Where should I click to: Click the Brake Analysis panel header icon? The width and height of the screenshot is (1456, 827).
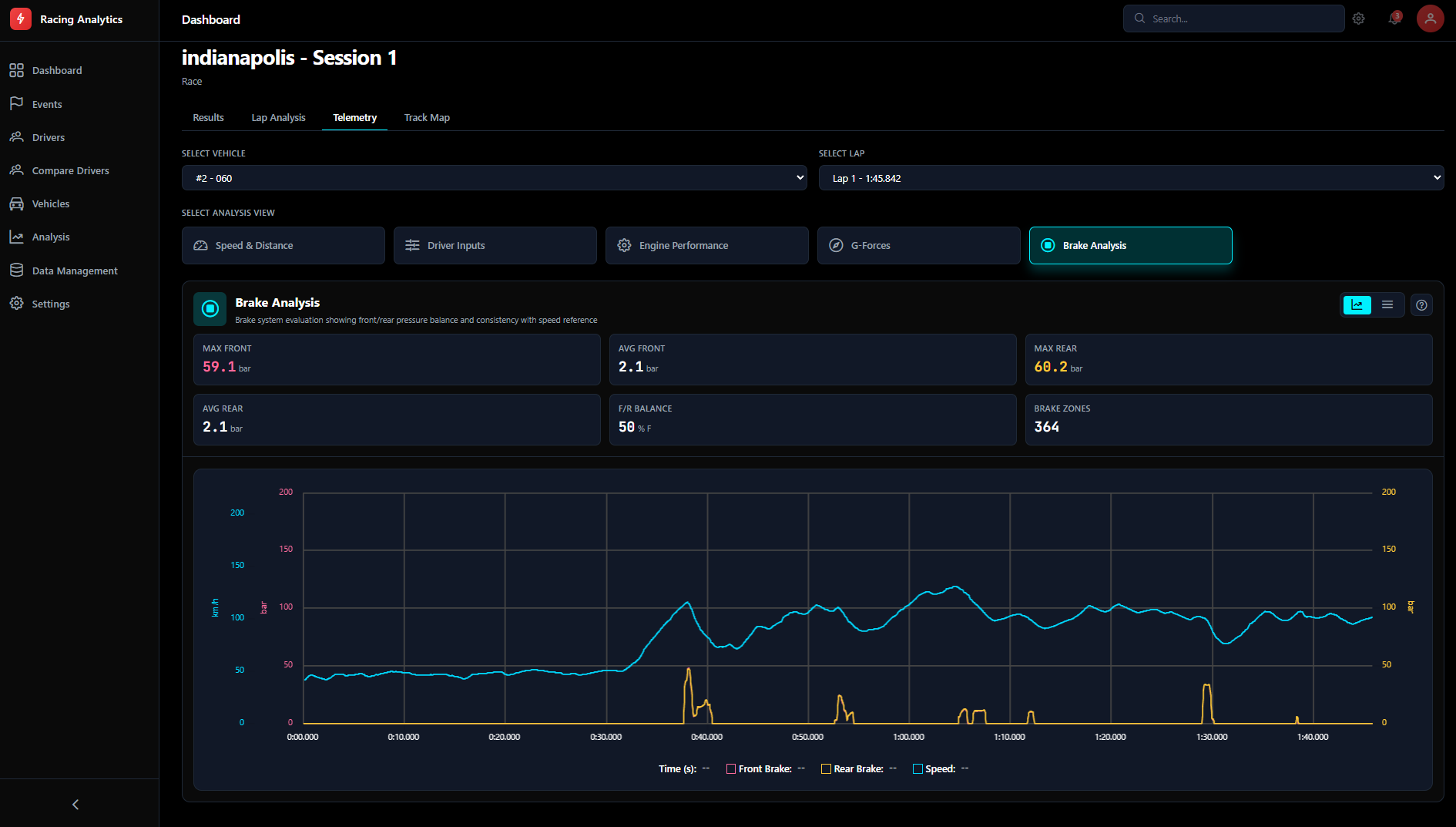pyautogui.click(x=210, y=309)
